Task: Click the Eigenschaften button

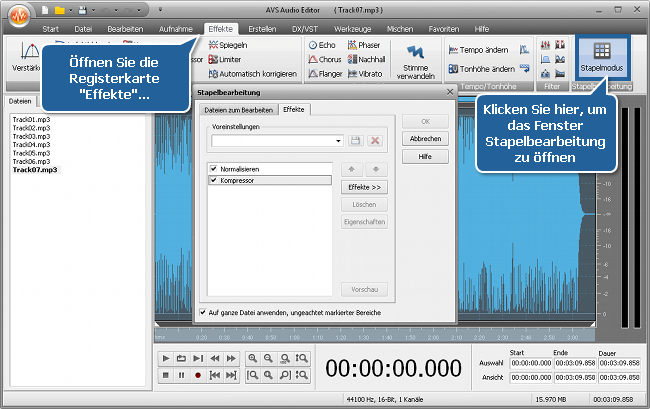Action: pyautogui.click(x=364, y=222)
